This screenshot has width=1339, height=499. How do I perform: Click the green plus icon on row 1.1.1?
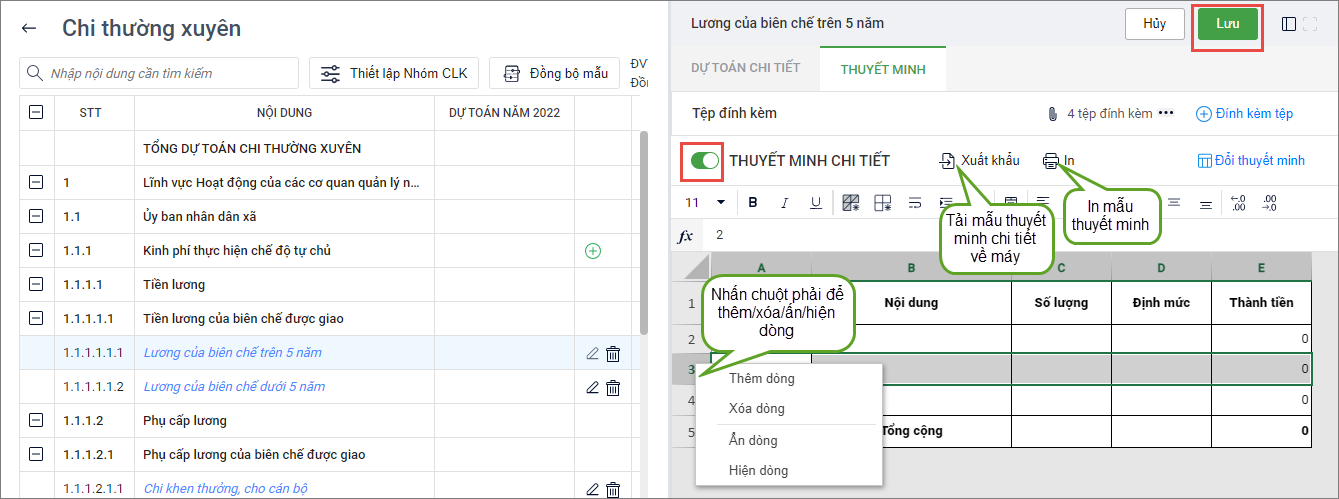592,251
